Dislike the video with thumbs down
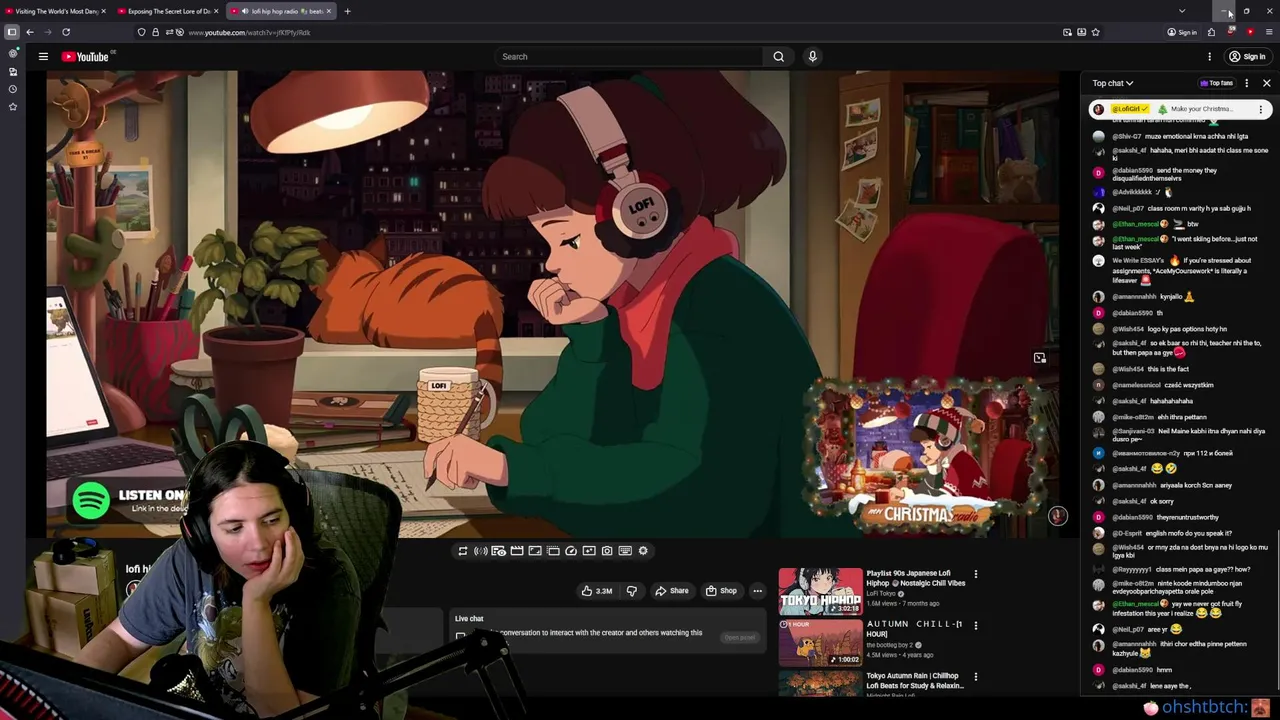The height and width of the screenshot is (720, 1280). pyautogui.click(x=631, y=591)
